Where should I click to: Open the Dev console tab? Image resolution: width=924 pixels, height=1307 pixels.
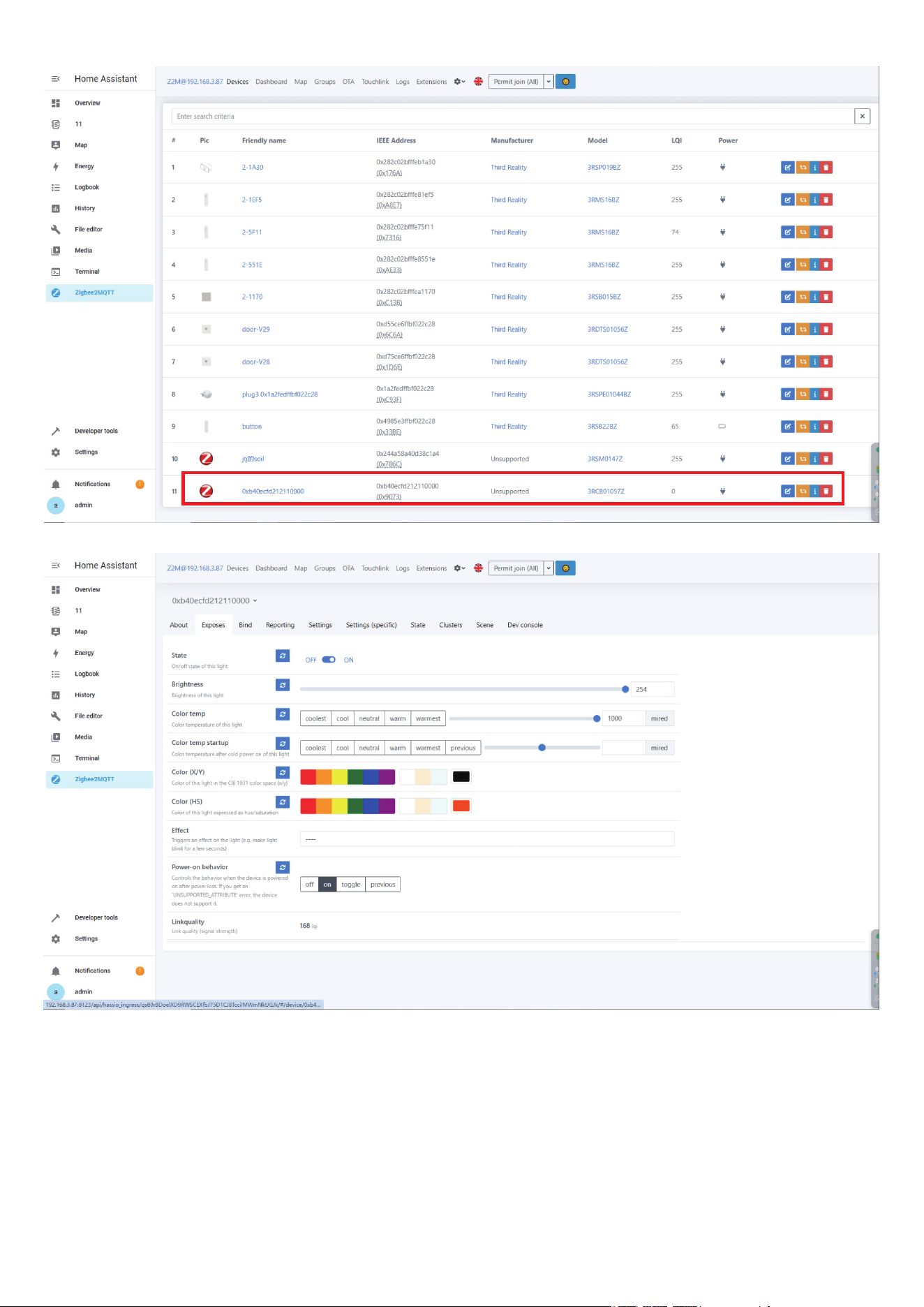click(x=525, y=625)
